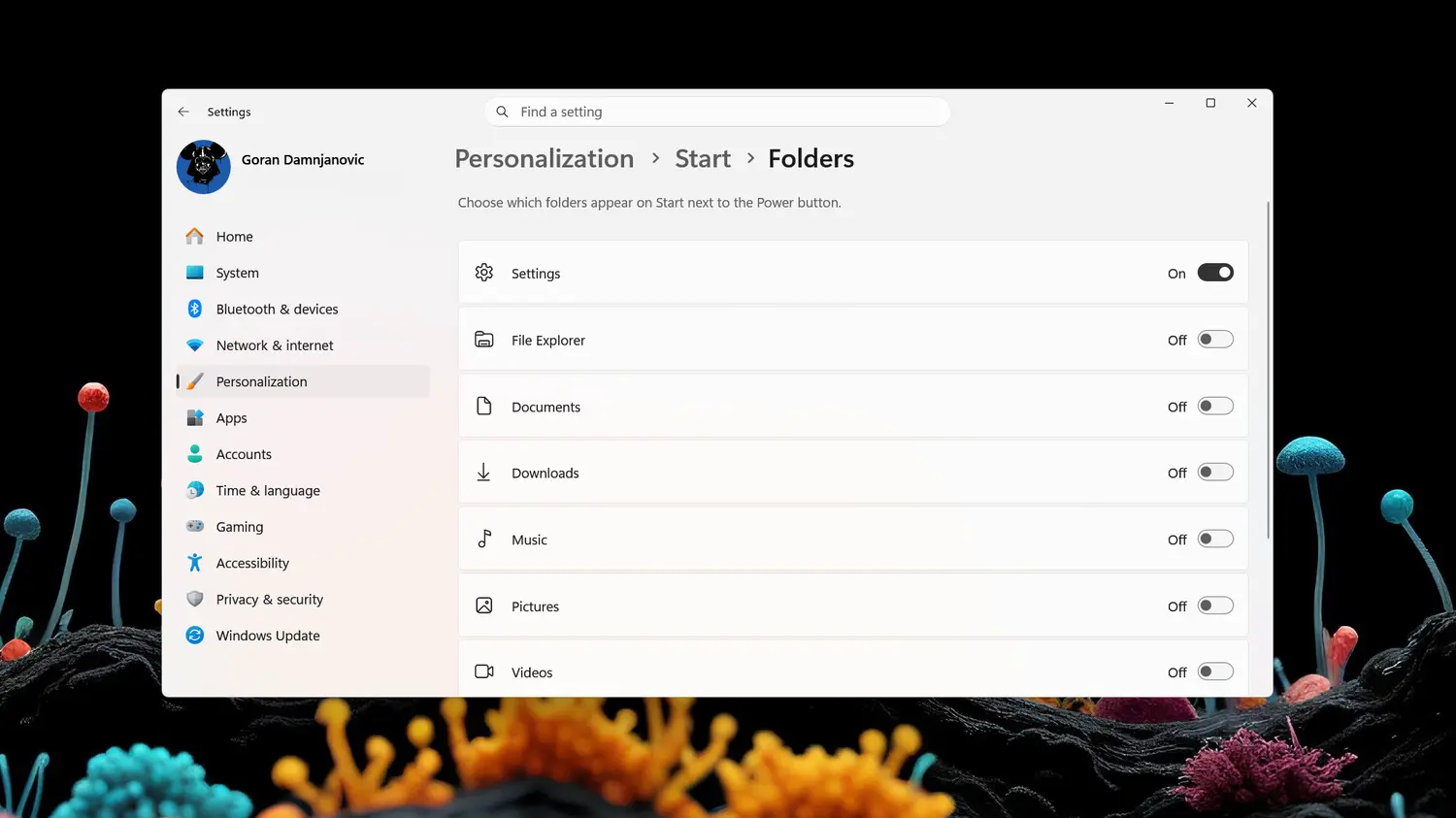Viewport: 1456px width, 818px height.
Task: Click the Bluetooth icon in sidebar
Action: tap(195, 309)
